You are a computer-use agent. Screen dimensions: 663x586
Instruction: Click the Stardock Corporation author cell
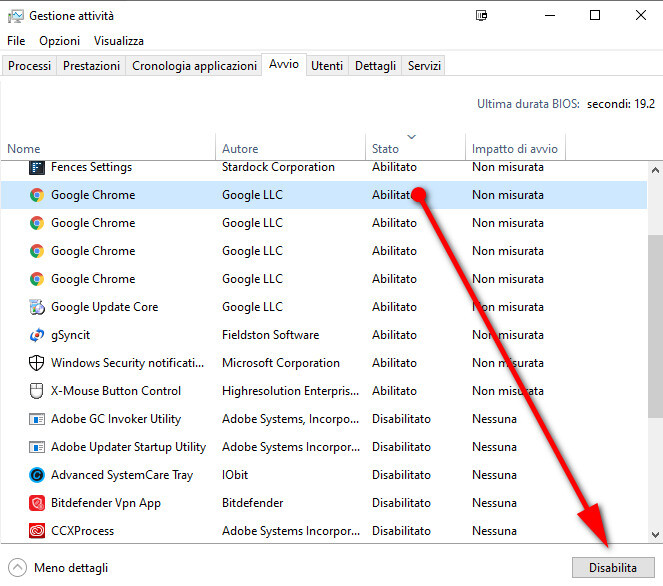278,167
